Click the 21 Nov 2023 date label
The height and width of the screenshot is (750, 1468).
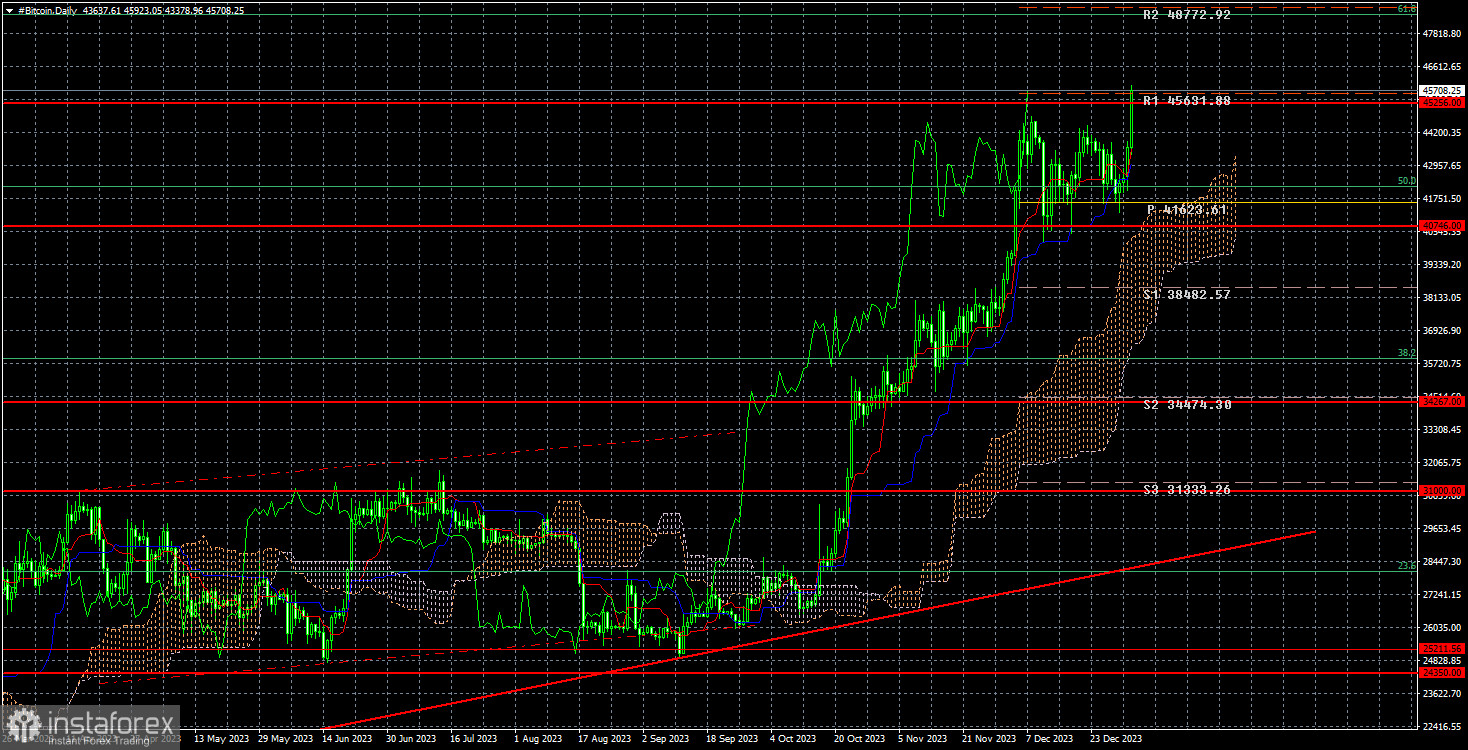coord(987,739)
